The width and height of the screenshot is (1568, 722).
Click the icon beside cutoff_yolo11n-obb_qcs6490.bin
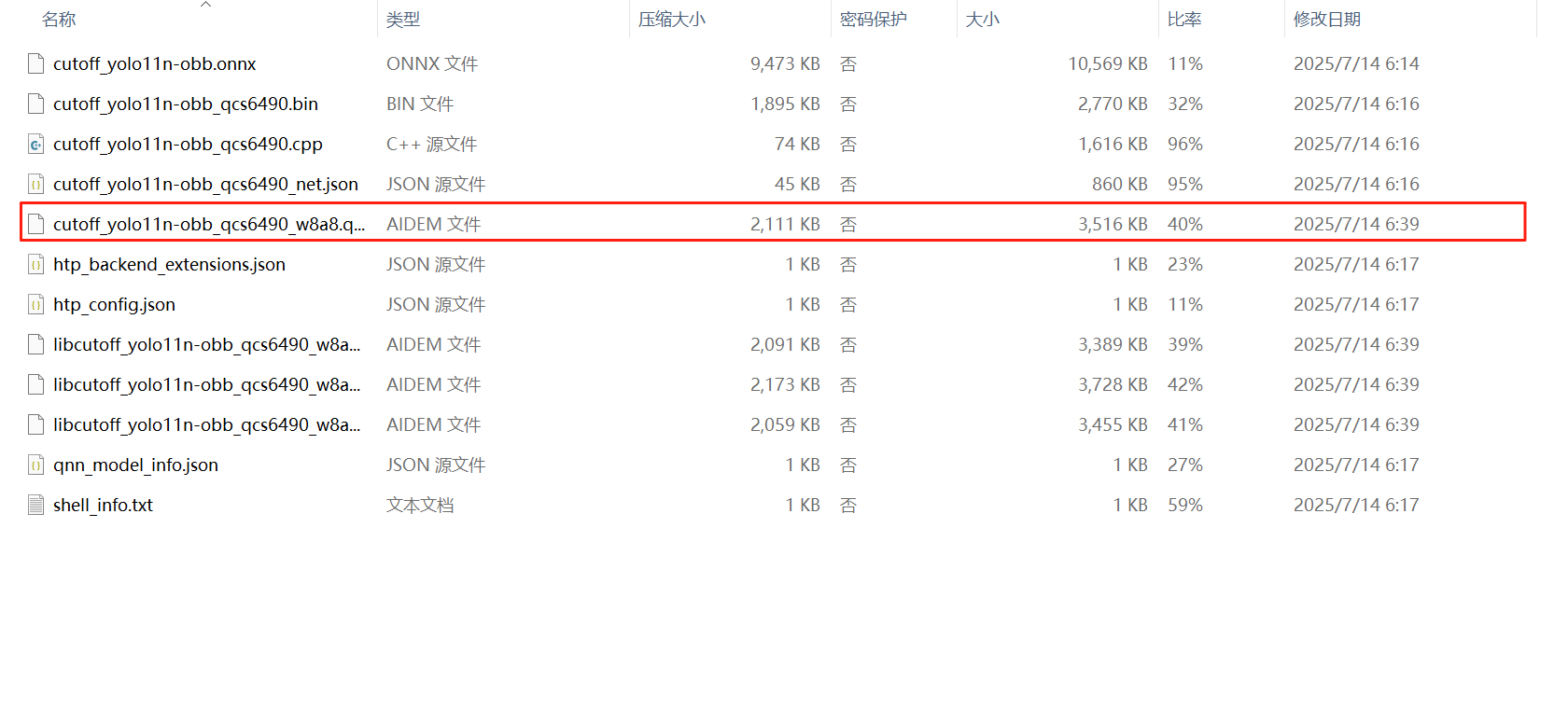(x=35, y=104)
